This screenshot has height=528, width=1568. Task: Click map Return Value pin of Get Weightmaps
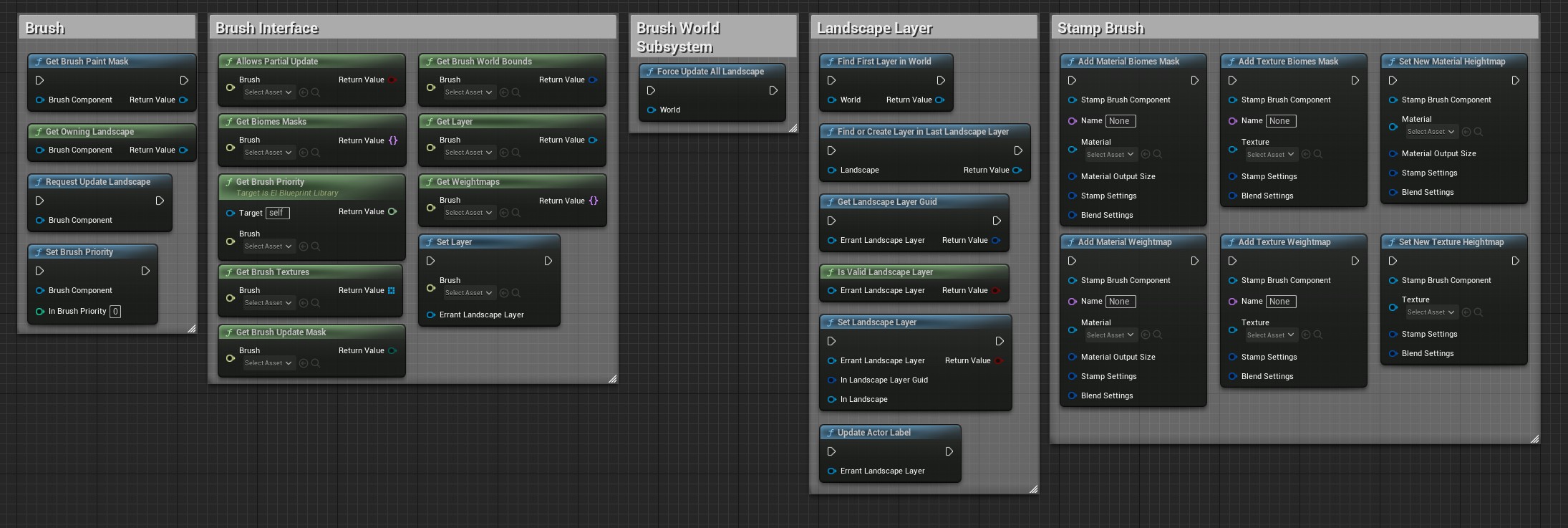(x=593, y=201)
